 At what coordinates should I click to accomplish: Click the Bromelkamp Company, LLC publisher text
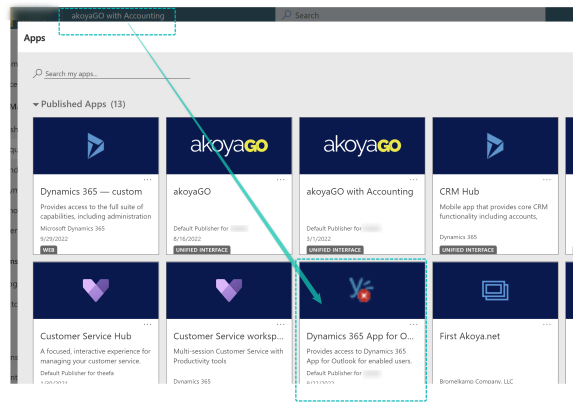pyautogui.click(x=476, y=381)
